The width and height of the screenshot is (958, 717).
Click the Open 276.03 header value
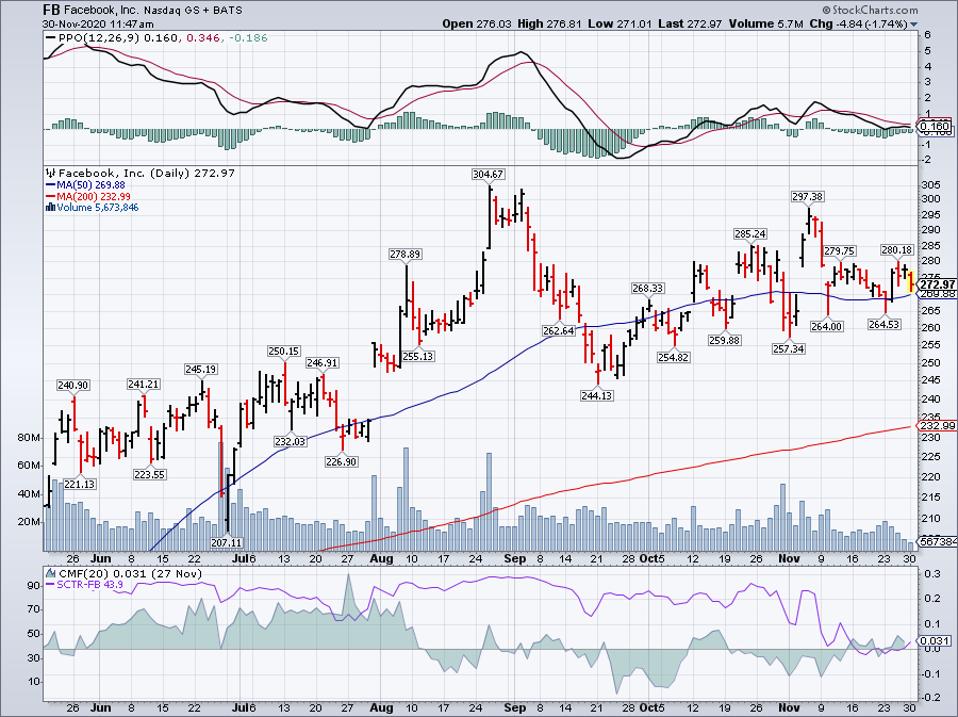click(477, 24)
